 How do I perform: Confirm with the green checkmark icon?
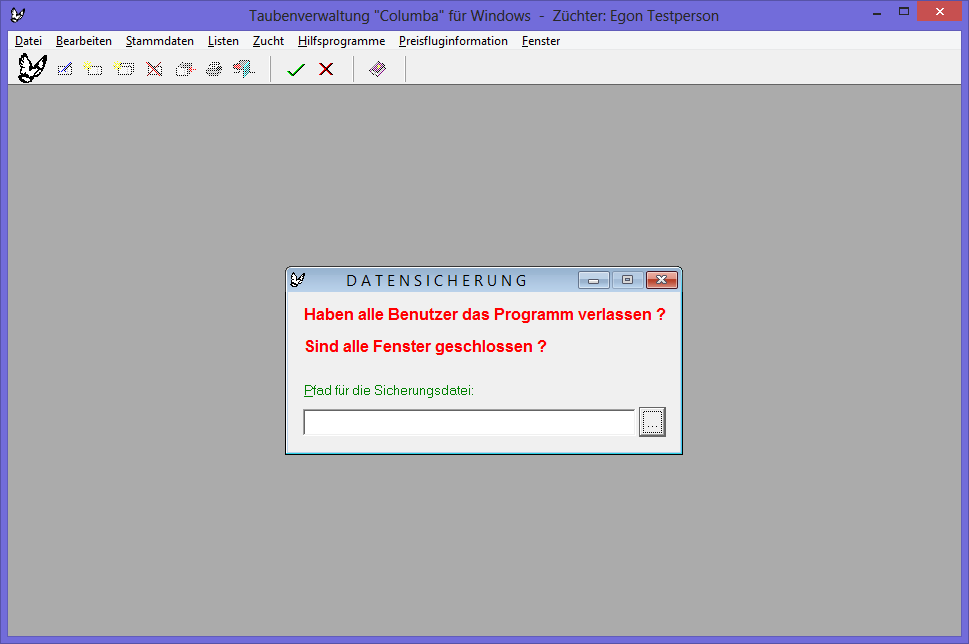click(x=296, y=69)
